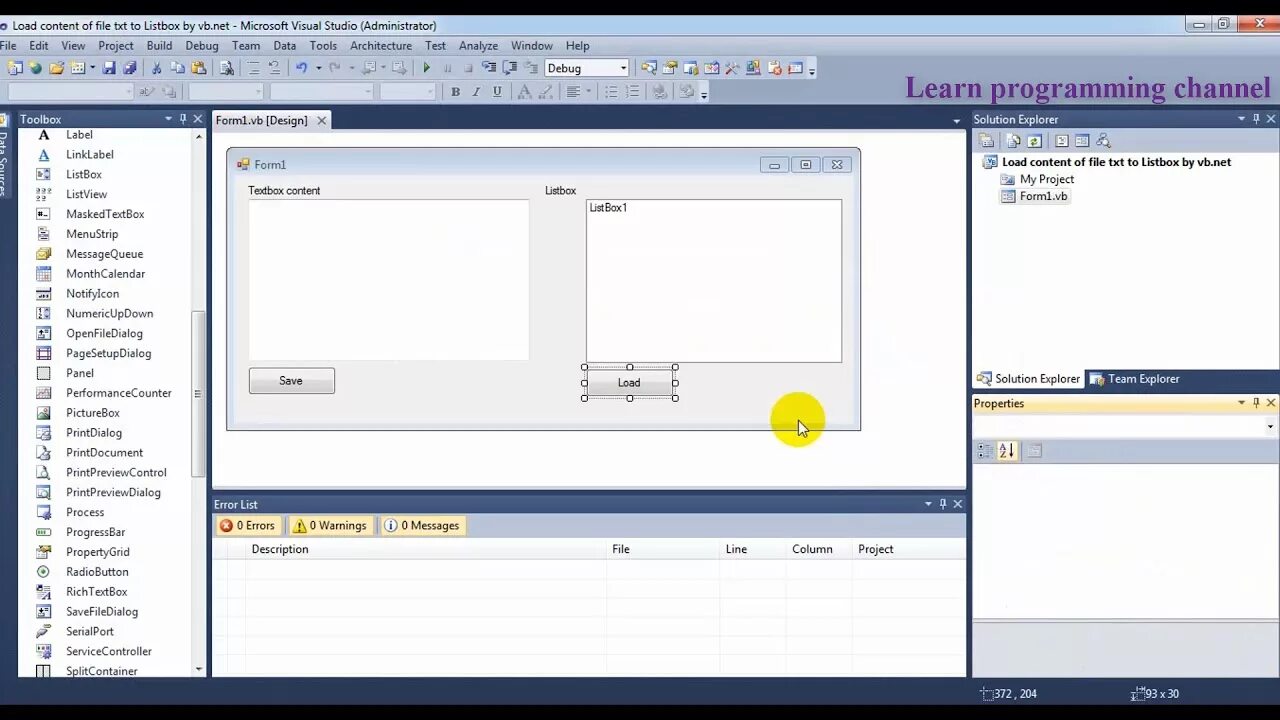Image resolution: width=1280 pixels, height=720 pixels.
Task: Open active documents dropdown at tab strip
Action: point(956,121)
